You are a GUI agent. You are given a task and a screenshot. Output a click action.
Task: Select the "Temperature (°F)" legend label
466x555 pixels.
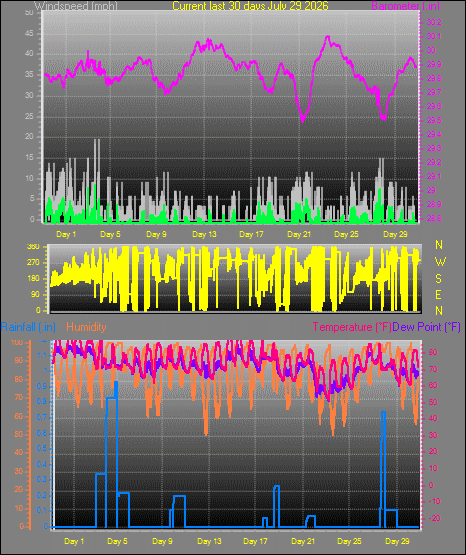tap(352, 327)
